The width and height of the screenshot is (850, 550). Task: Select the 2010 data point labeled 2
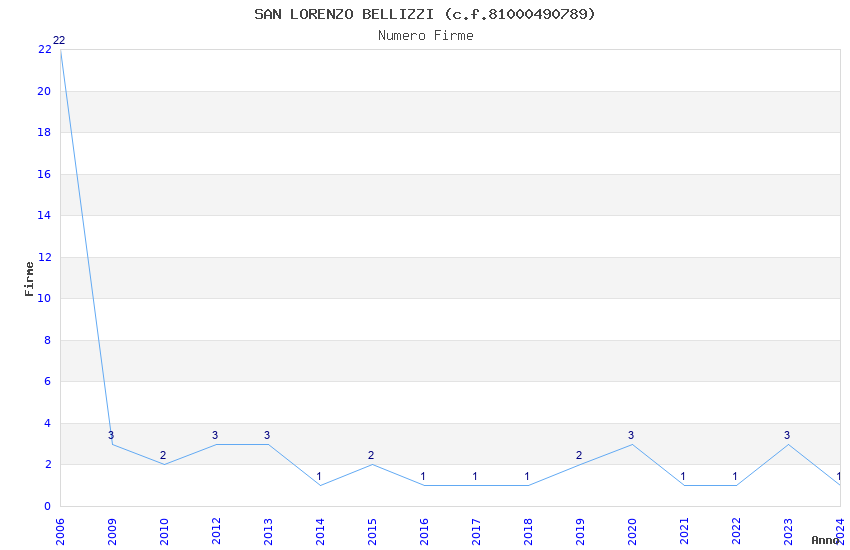click(164, 464)
